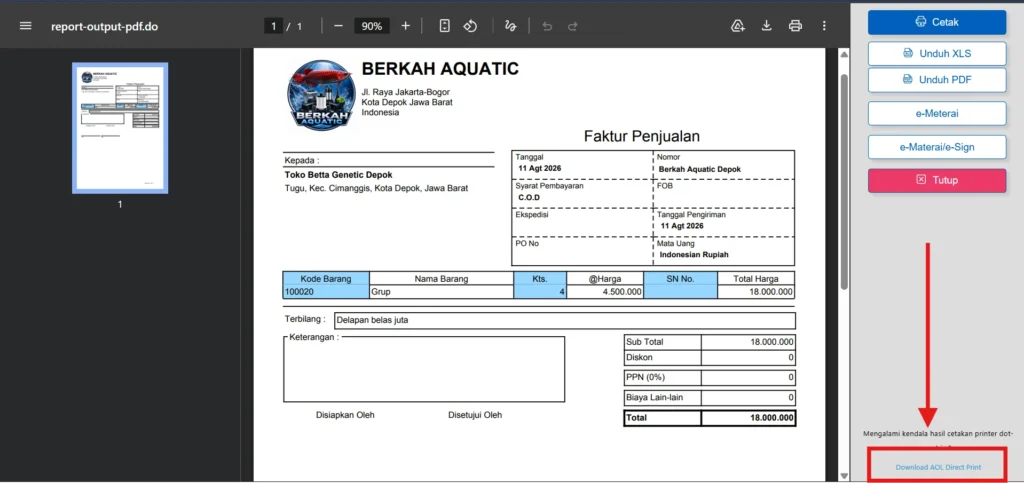1024x483 pixels.
Task: Click the Disiapkan Oleh label
Action: [x=345, y=415]
